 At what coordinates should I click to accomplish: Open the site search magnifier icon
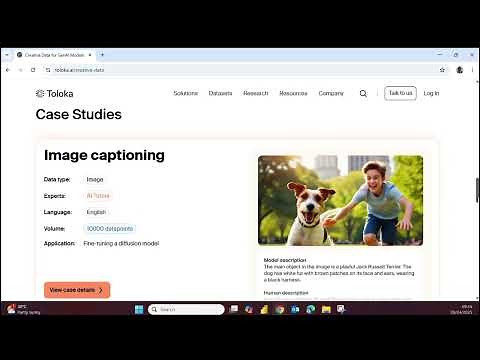point(363,94)
